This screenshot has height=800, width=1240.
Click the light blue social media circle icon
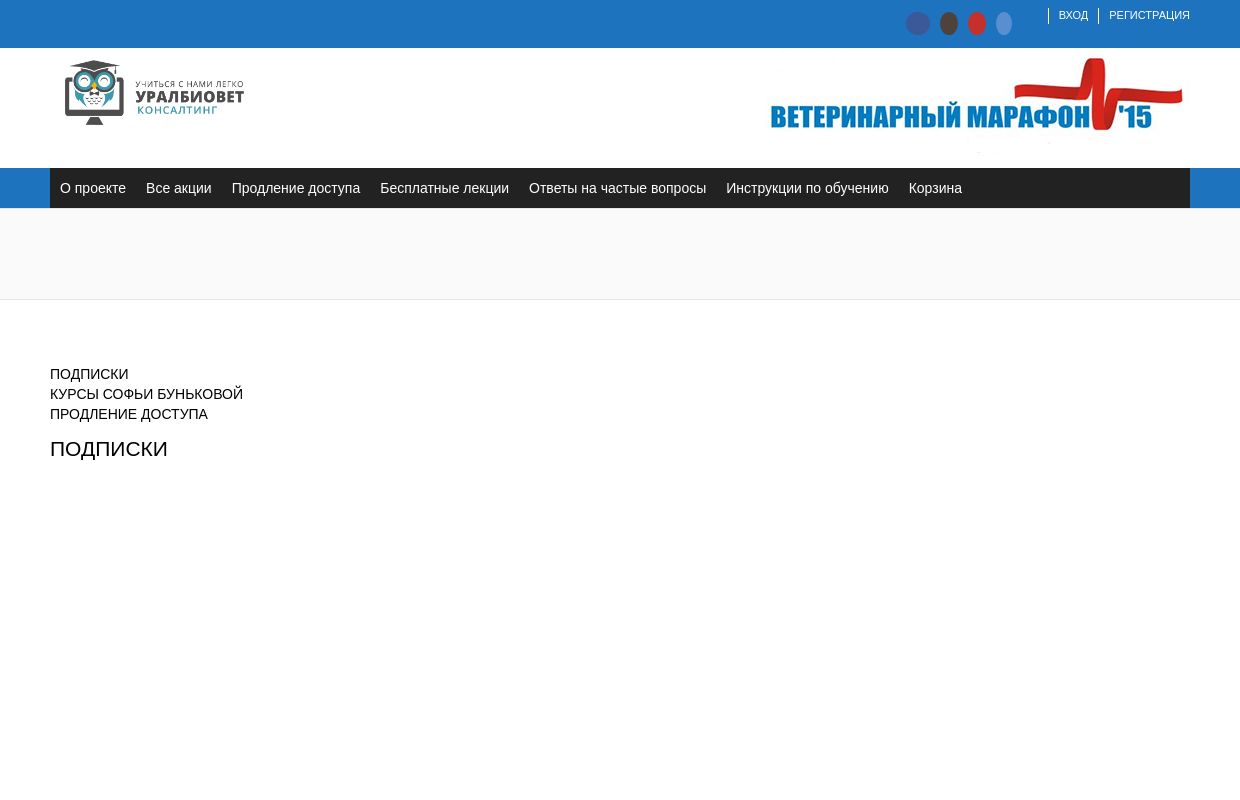click(1003, 23)
